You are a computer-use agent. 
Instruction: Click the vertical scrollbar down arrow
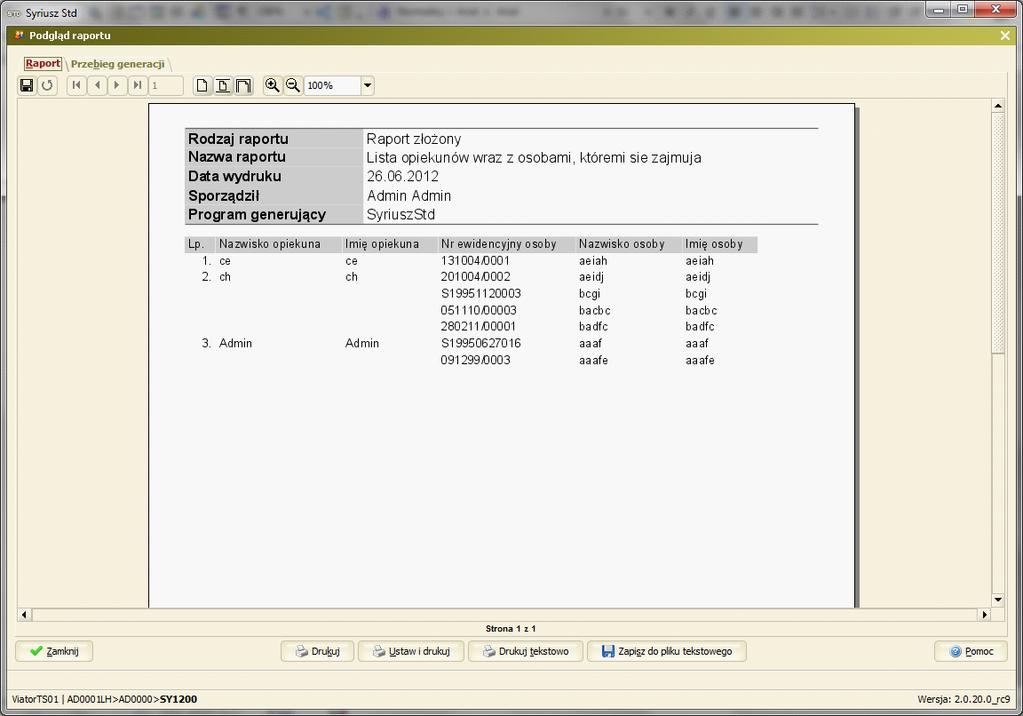tap(998, 600)
